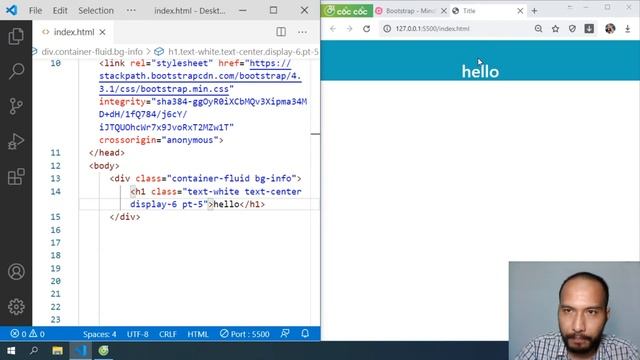Screen dimensions: 640x360
Task: Open browser media download icon
Action: [x=589, y=29]
